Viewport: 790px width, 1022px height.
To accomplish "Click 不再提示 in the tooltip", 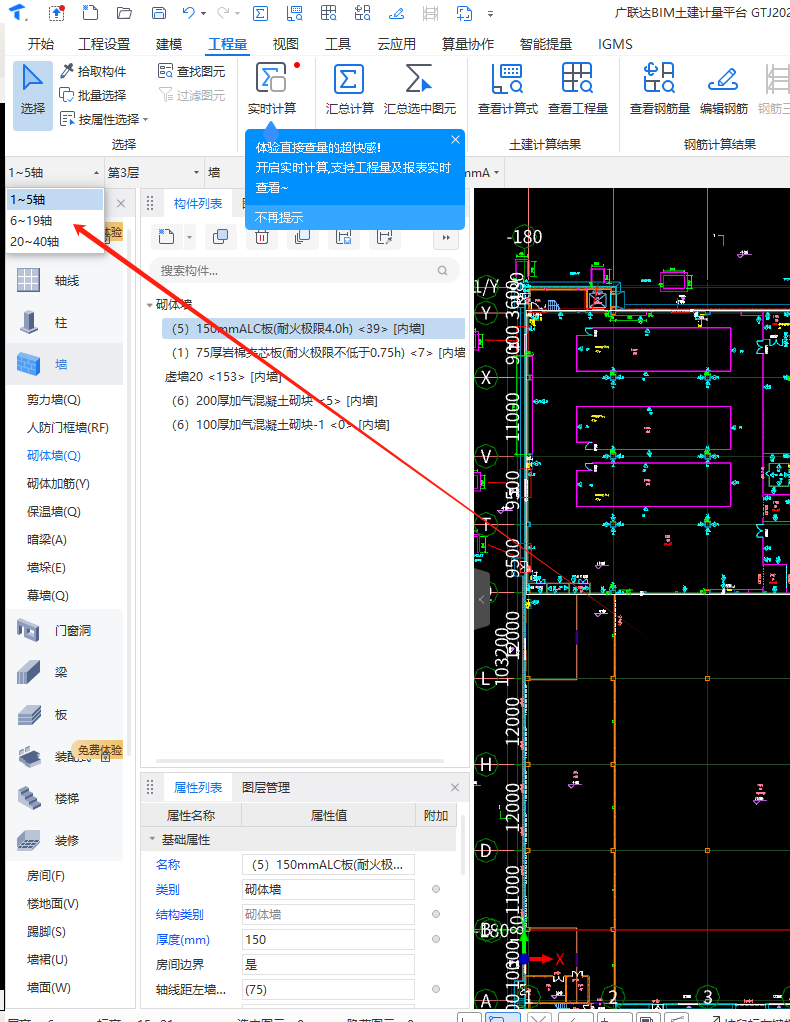I will coord(279,218).
